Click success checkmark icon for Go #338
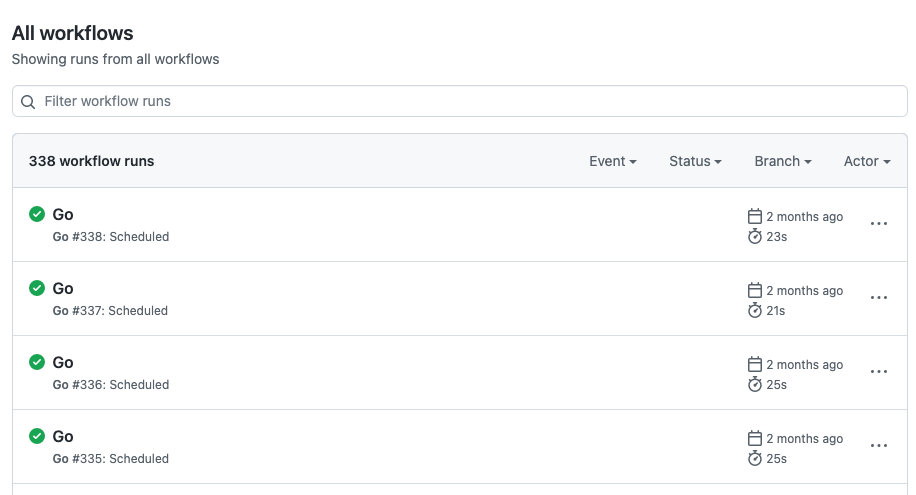 pos(37,214)
